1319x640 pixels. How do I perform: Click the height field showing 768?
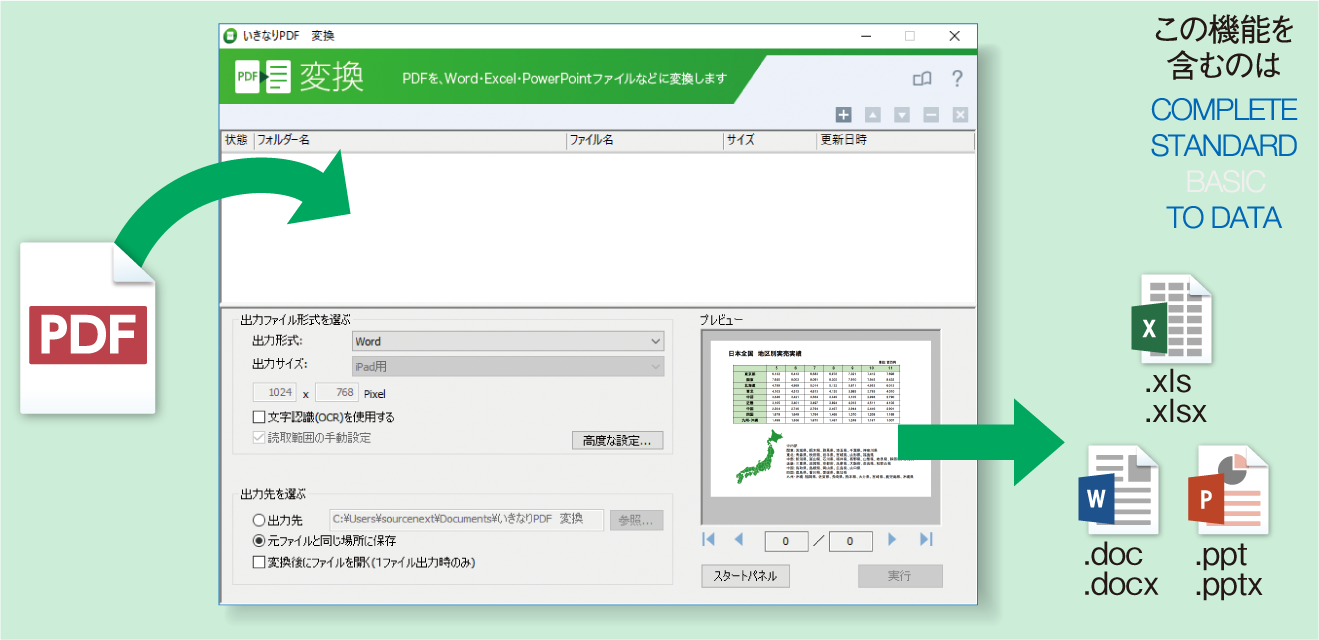click(x=337, y=393)
